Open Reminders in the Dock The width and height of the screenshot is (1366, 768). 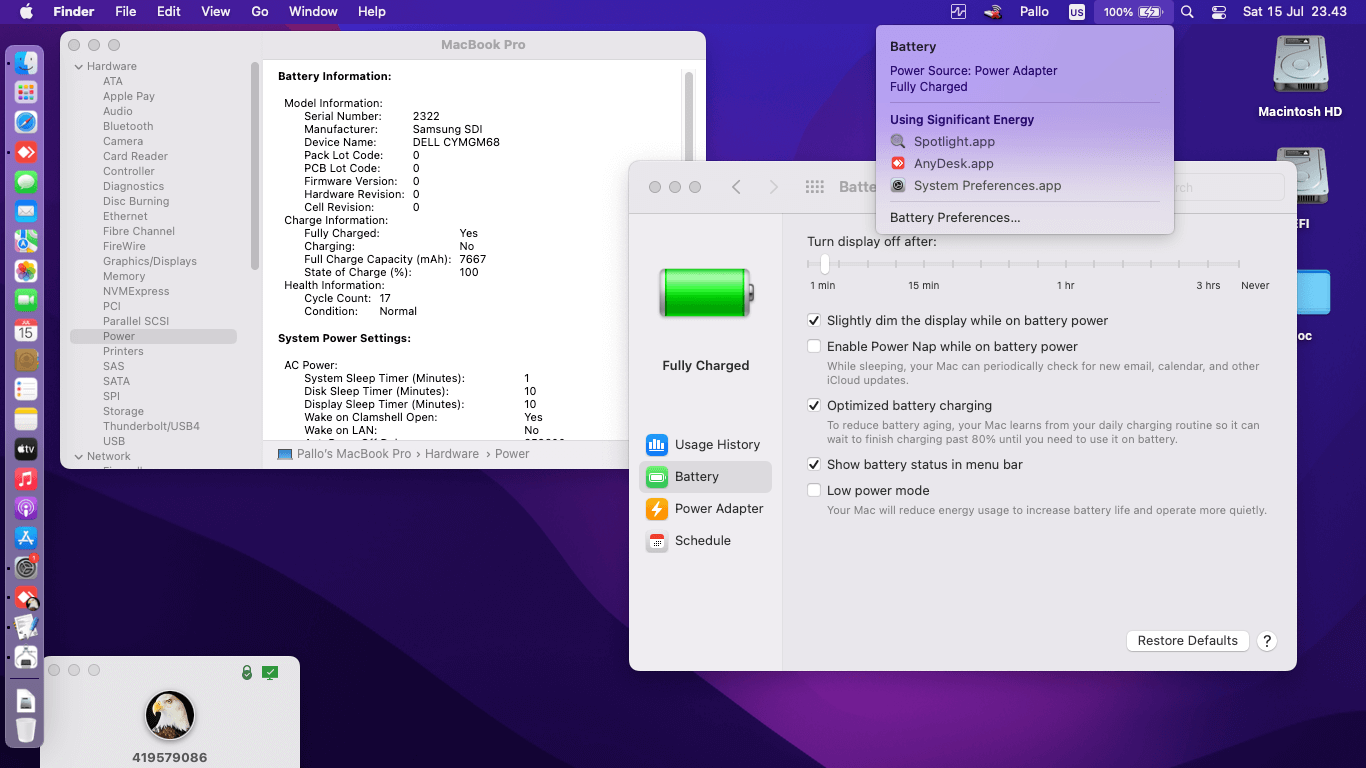(x=26, y=389)
